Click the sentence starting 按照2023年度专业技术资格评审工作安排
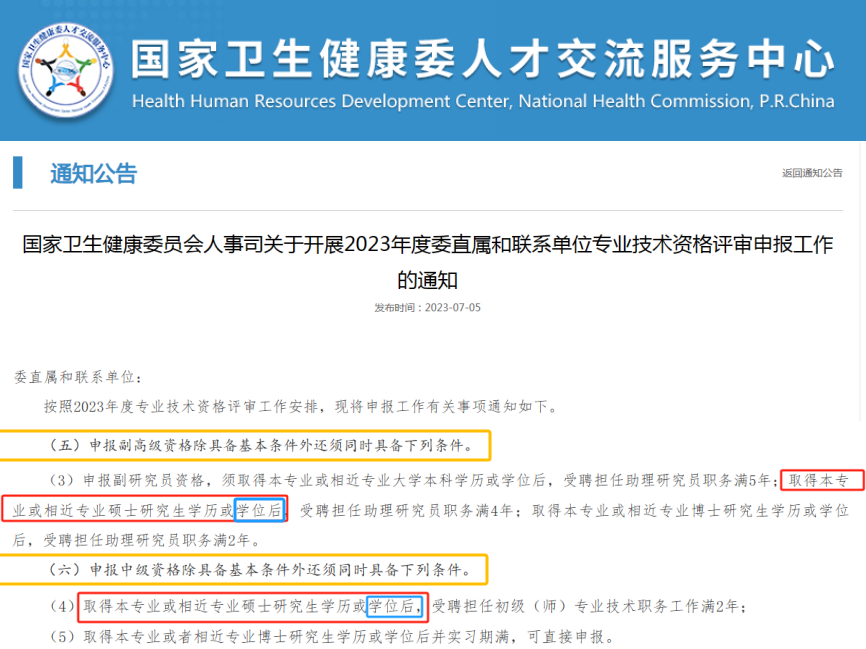Screen dimensions: 866x649 (301, 407)
